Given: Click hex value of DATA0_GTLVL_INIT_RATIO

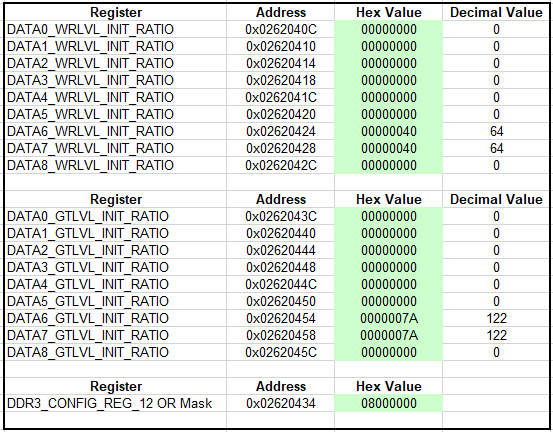Looking at the screenshot, I should tap(389, 216).
